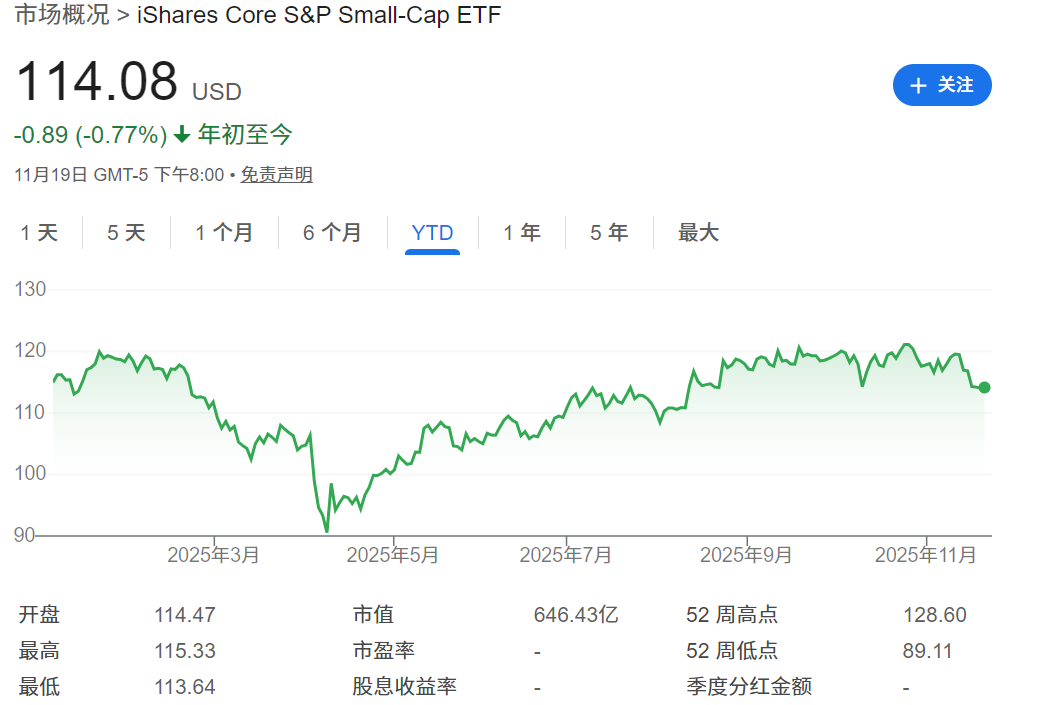
Task: Click the plus icon on the 关注 button
Action: (919, 85)
